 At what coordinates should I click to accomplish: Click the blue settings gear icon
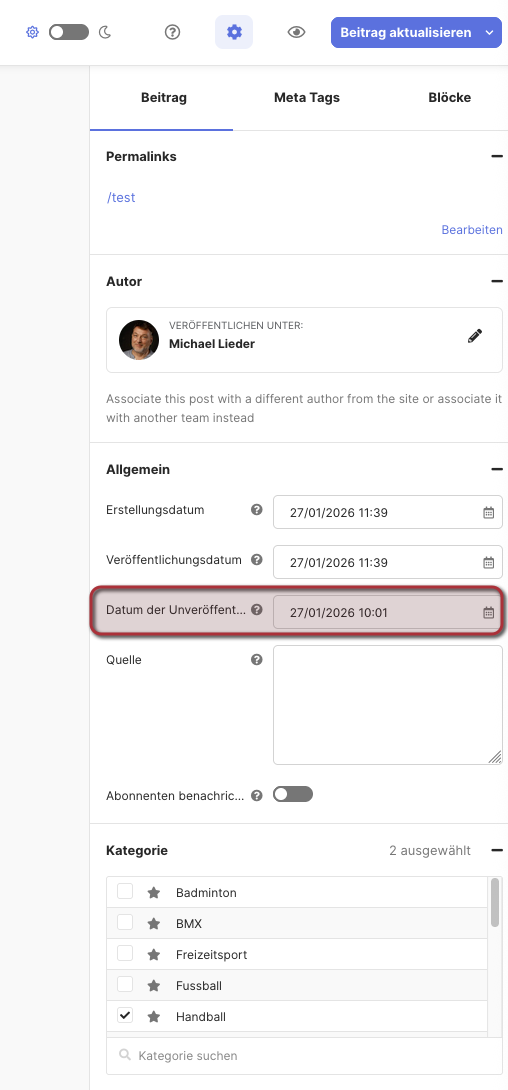(x=234, y=32)
